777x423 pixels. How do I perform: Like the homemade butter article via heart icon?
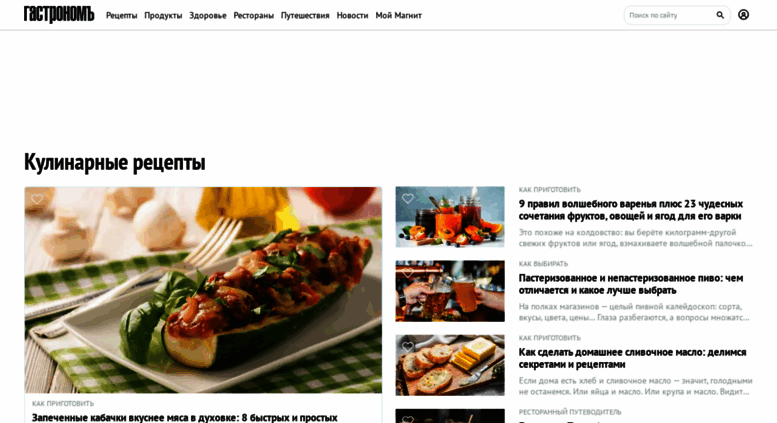(x=408, y=347)
